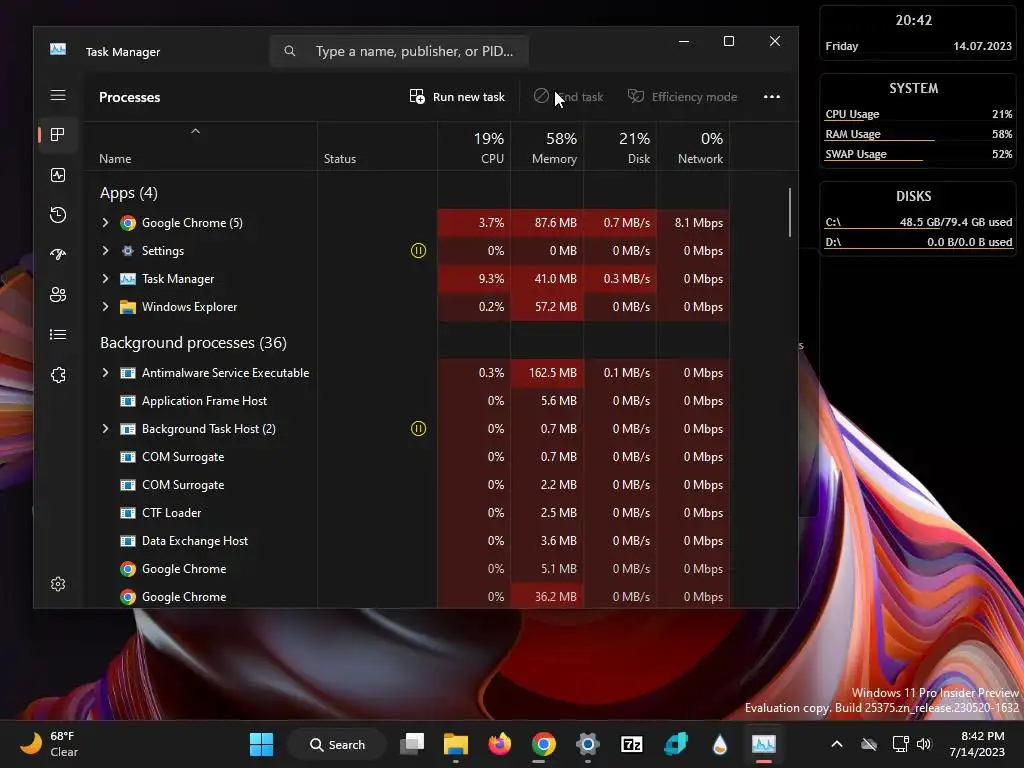
Task: Open Task View from the taskbar
Action: (x=412, y=744)
